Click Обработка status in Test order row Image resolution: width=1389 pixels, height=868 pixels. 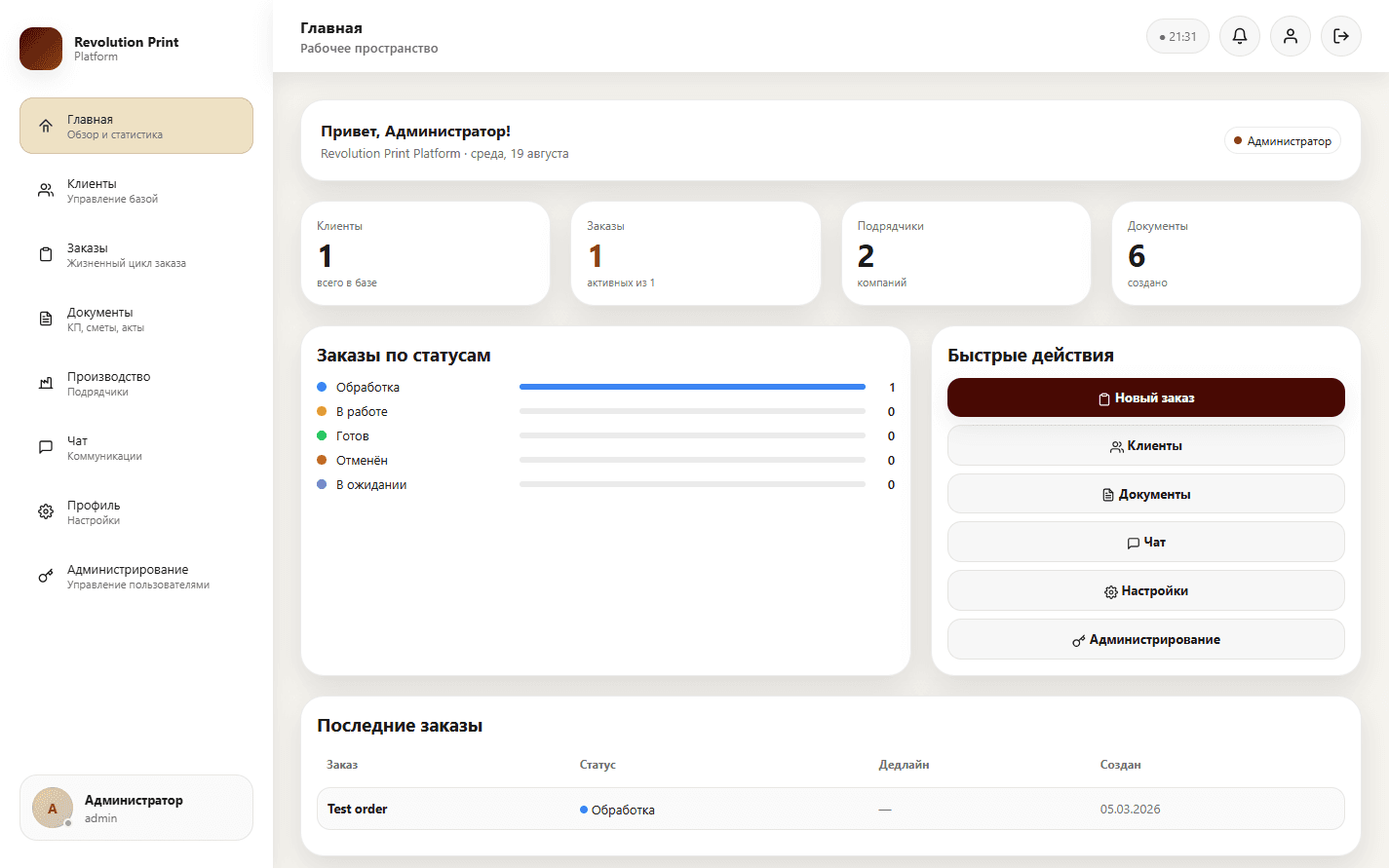[617, 810]
